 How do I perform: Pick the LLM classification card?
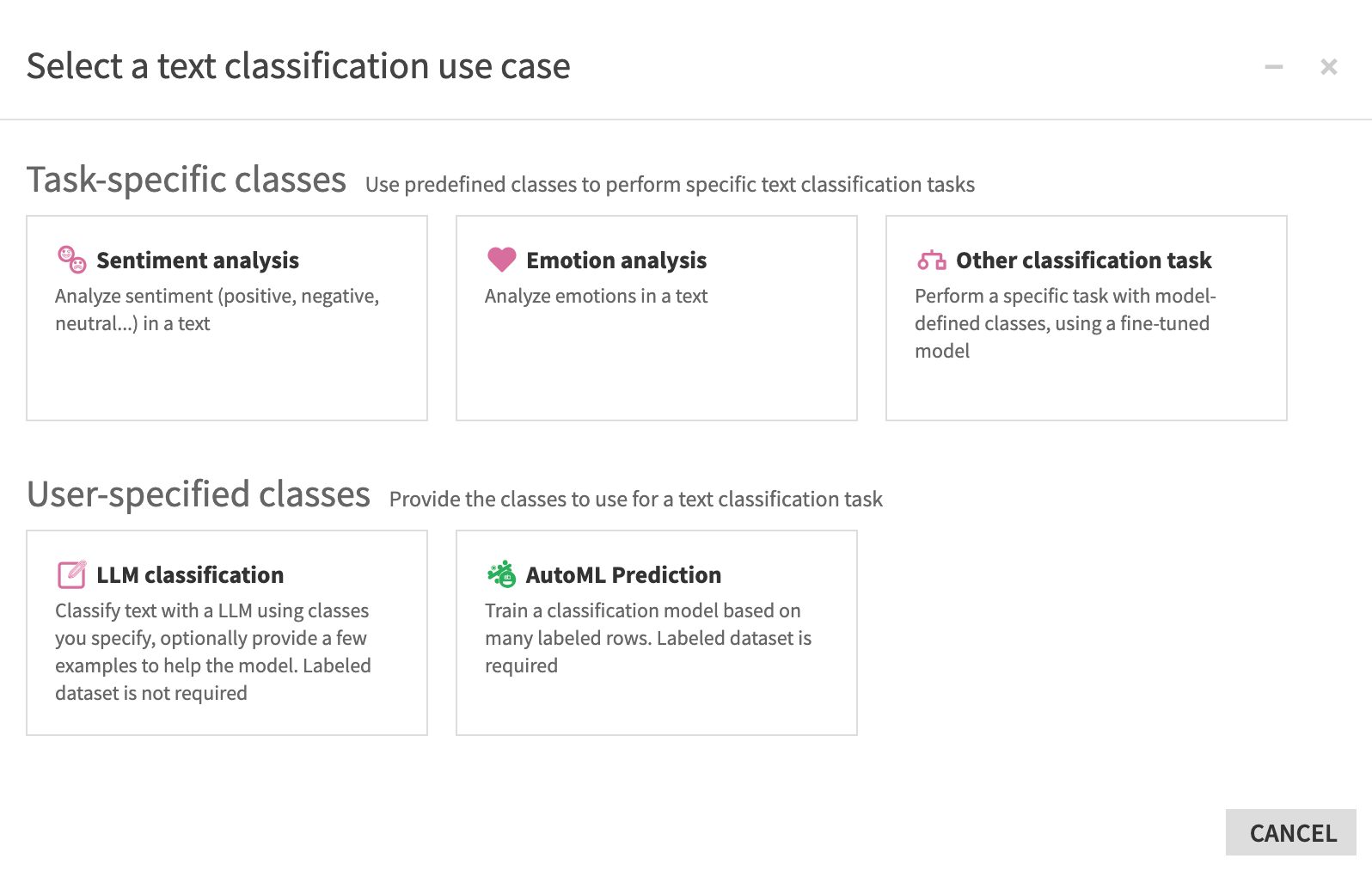(227, 633)
